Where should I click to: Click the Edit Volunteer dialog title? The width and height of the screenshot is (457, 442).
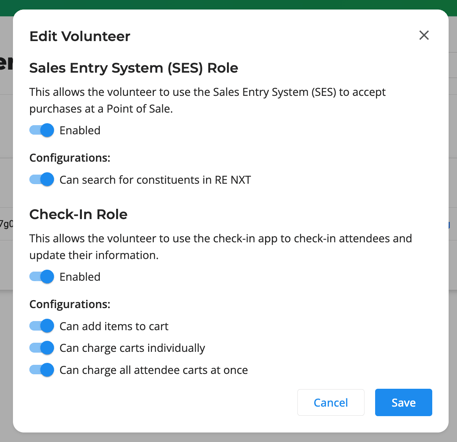pos(80,36)
